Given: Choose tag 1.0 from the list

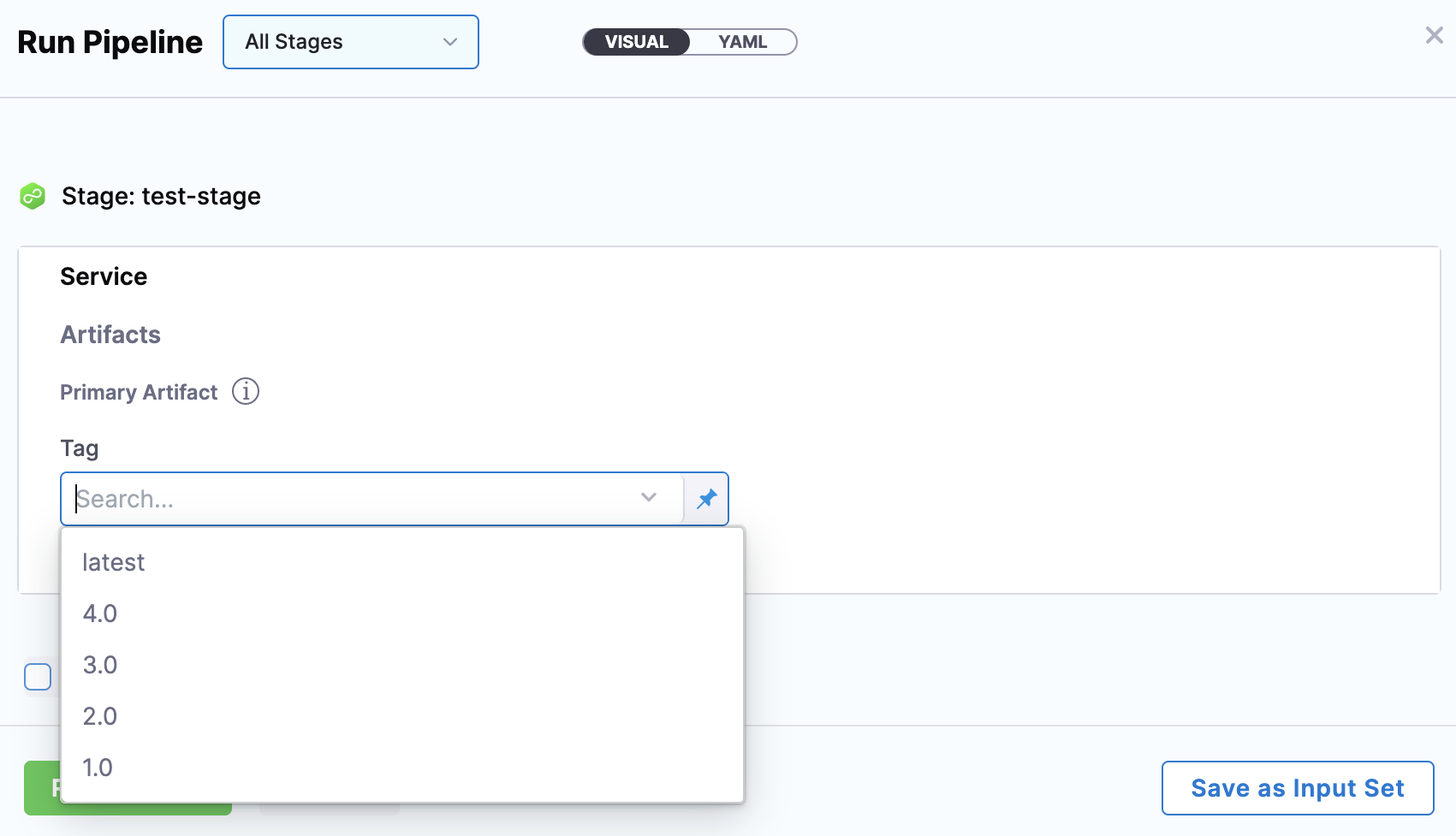Looking at the screenshot, I should point(98,768).
